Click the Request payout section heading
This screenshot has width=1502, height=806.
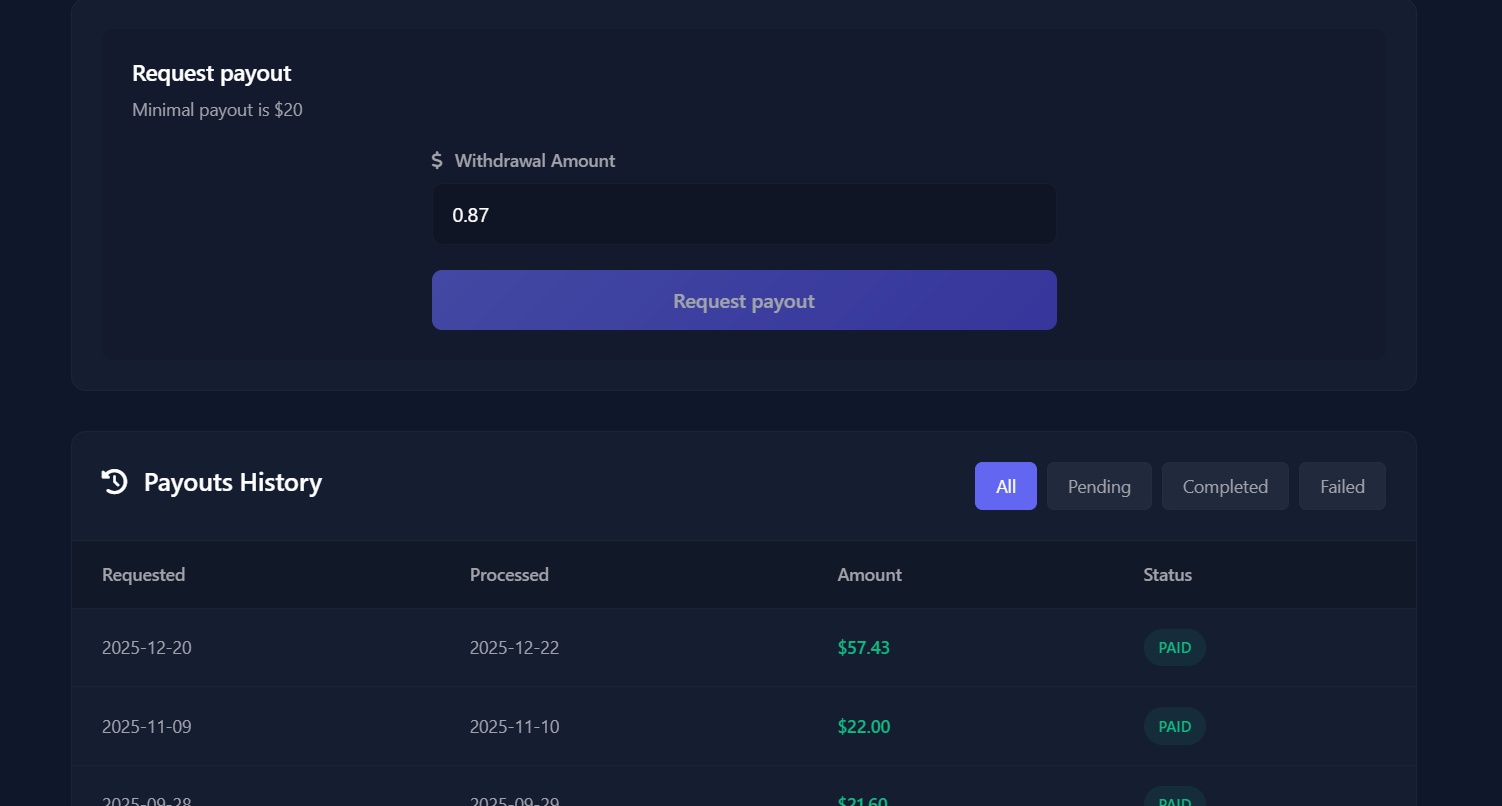pyautogui.click(x=211, y=73)
